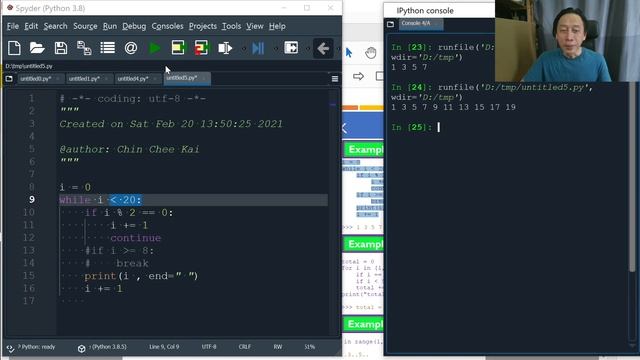Run selection or current line icon
This screenshot has width=640, height=360.
click(225, 48)
